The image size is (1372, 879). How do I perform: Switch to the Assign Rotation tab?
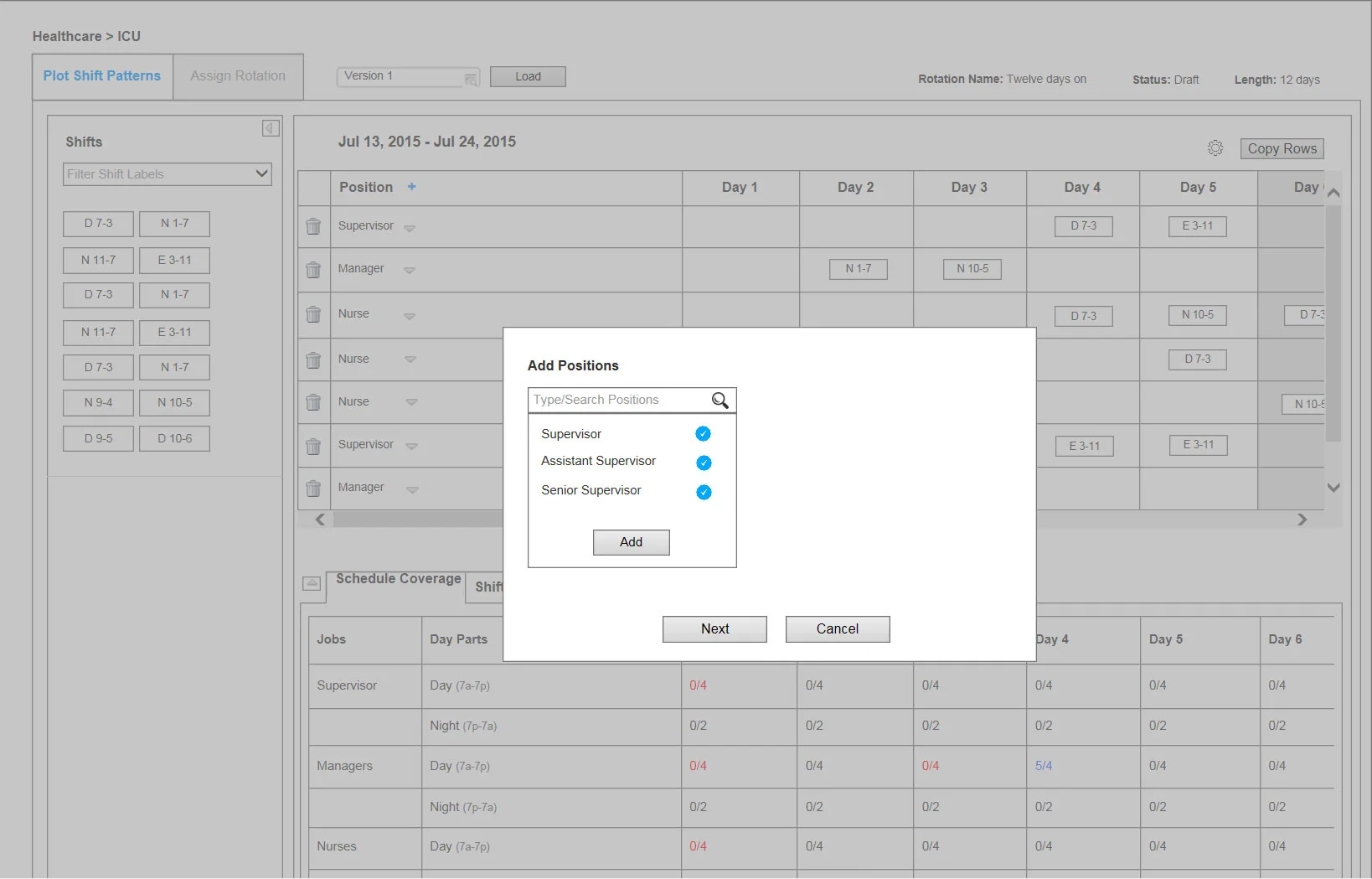point(238,76)
